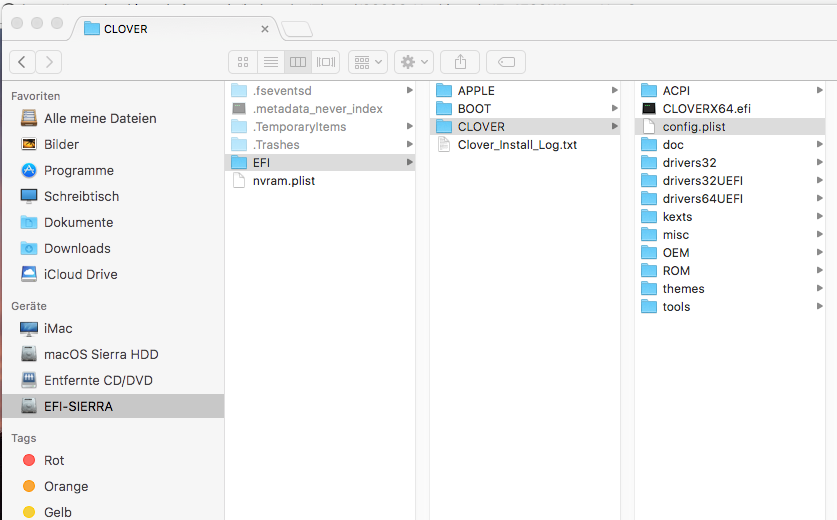This screenshot has width=837, height=520.
Task: Go back using the back arrow
Action: [x=22, y=62]
